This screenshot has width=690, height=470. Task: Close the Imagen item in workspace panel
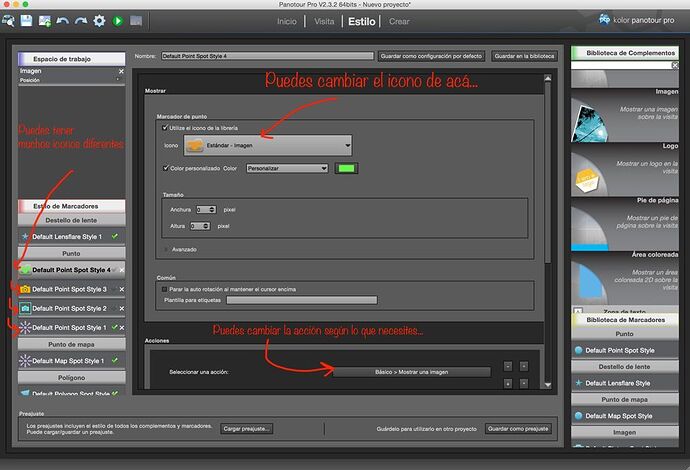coord(121,71)
